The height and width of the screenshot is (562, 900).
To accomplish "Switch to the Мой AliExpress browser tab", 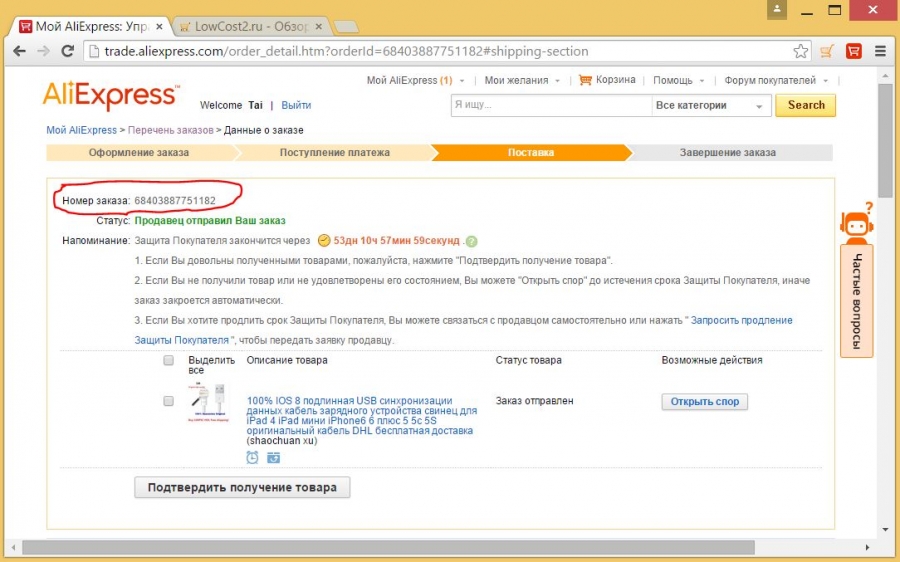I will tap(92, 26).
